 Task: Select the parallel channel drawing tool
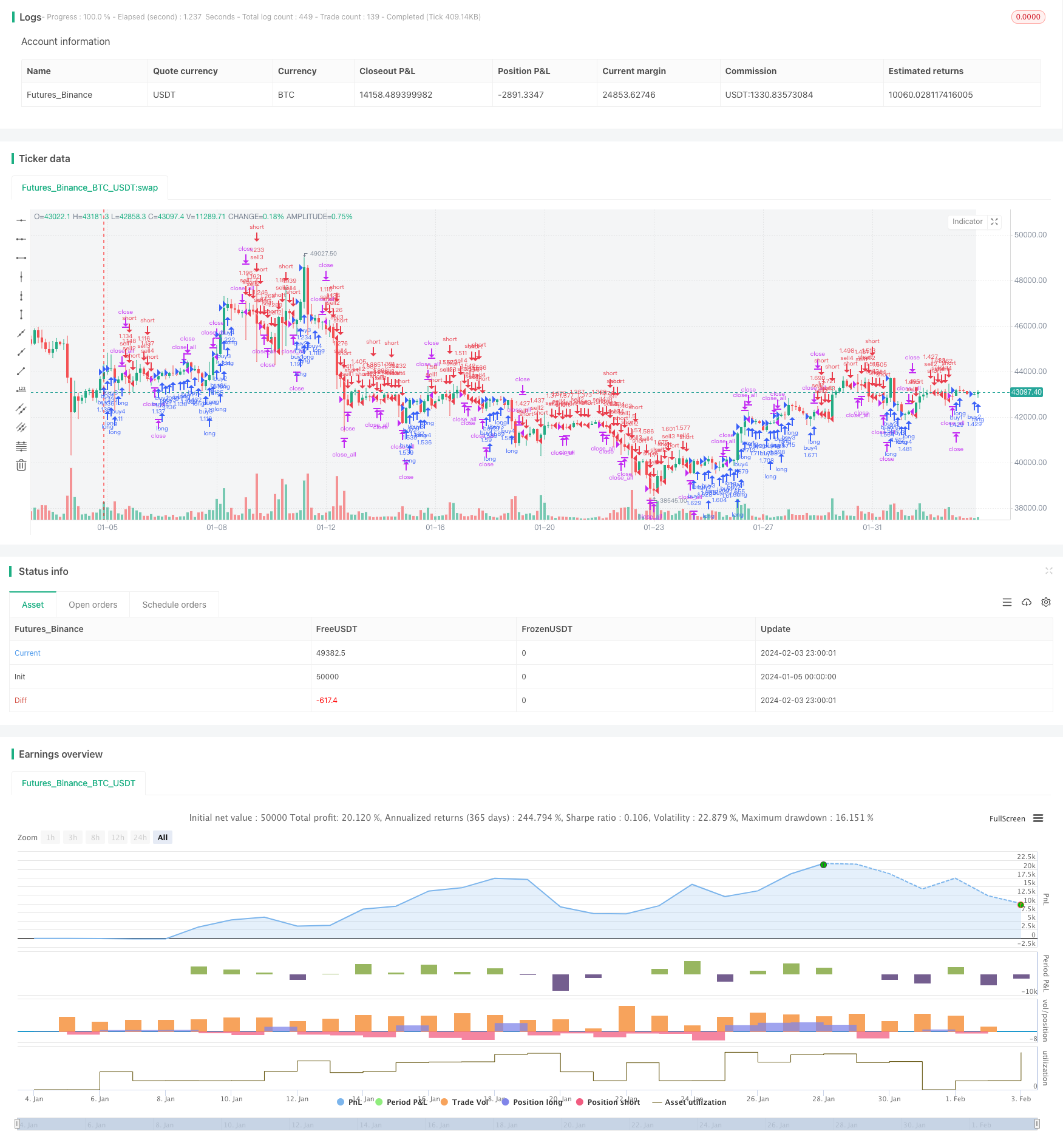(x=21, y=409)
